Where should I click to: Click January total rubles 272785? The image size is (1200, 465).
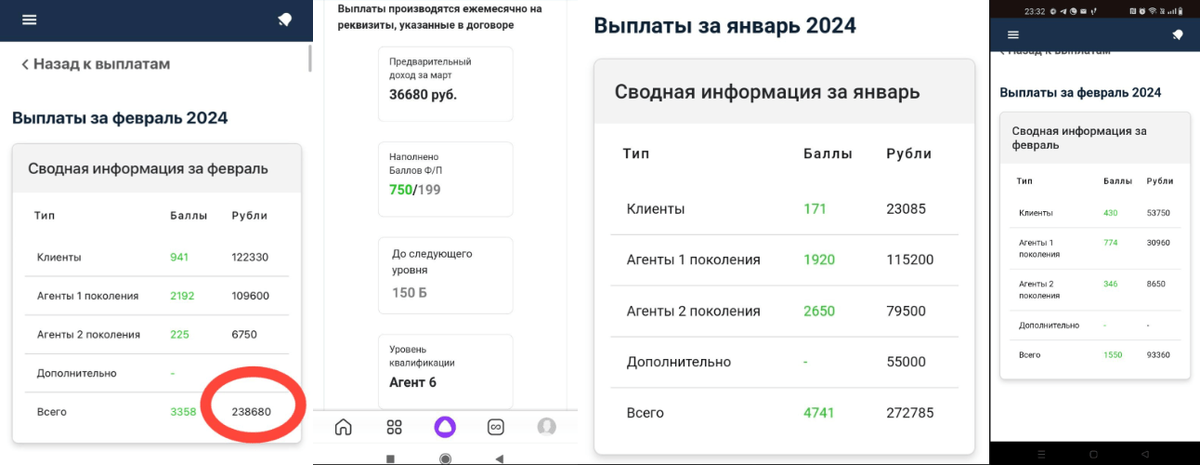910,413
